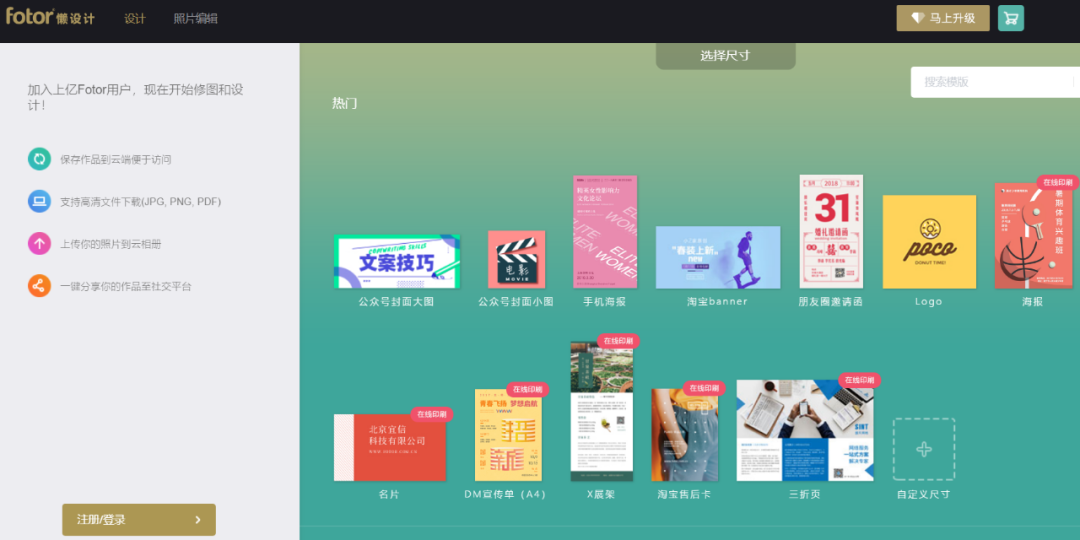The image size is (1080, 540).
Task: Select the poco Logo thumbnail
Action: [929, 242]
